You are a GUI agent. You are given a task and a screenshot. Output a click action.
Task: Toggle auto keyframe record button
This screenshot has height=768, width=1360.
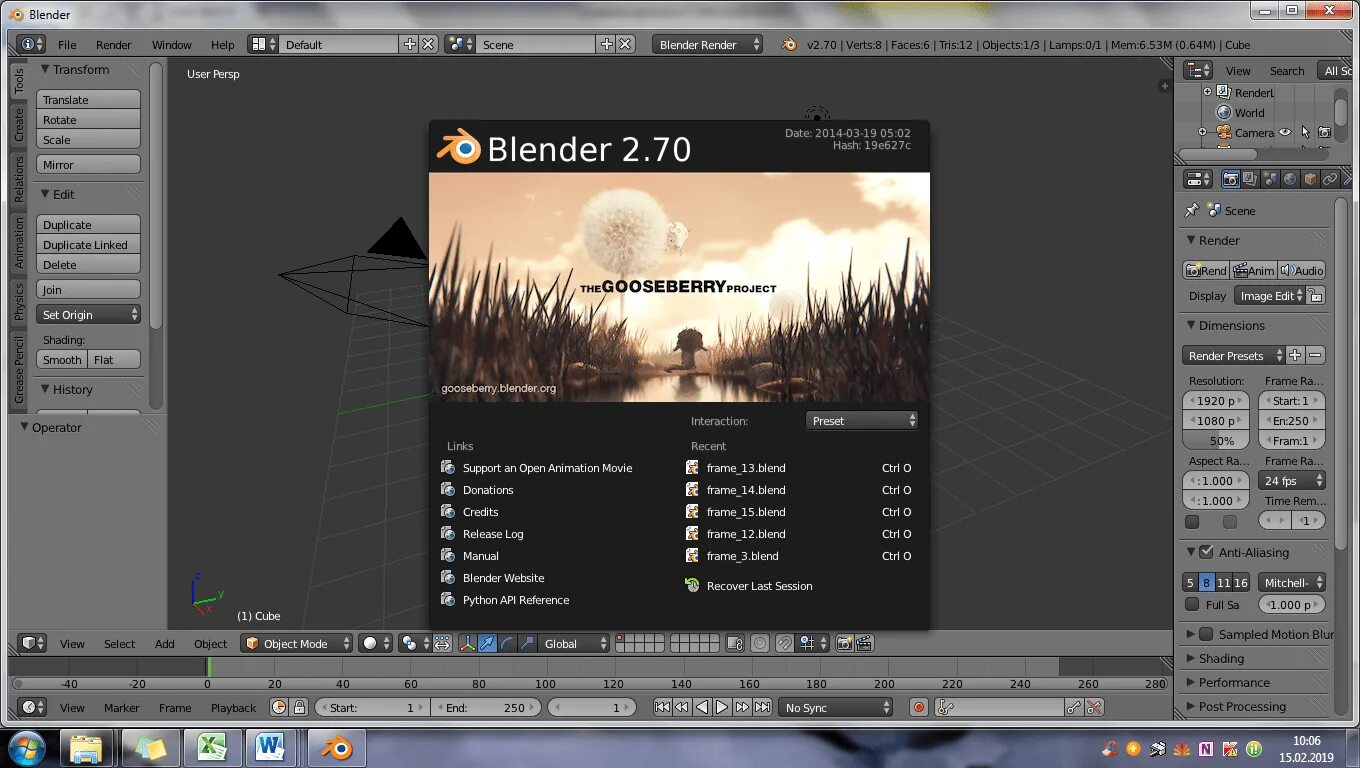[x=919, y=707]
